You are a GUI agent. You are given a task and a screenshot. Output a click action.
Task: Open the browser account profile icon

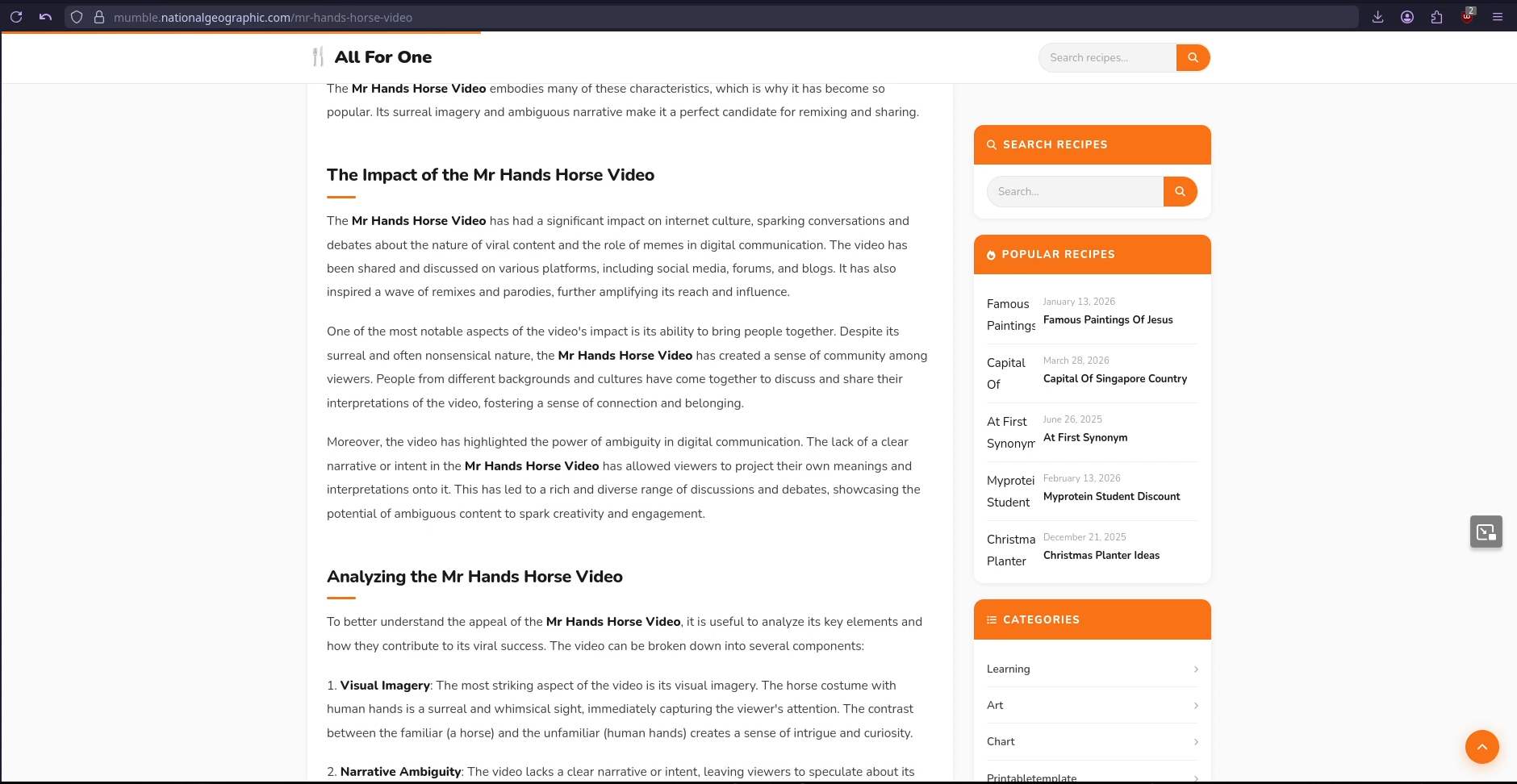tap(1407, 17)
